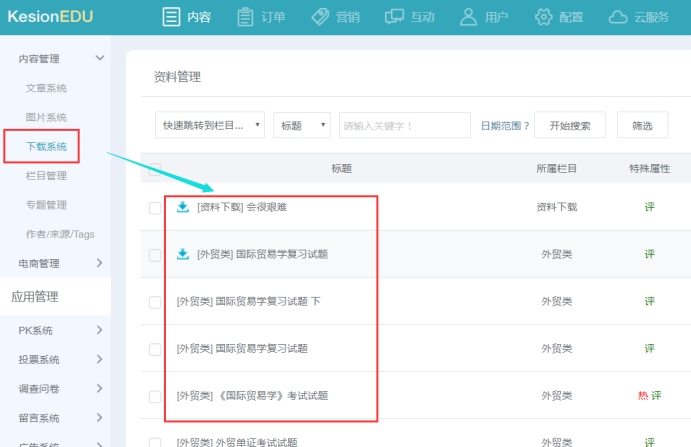Click 资料下载 in the 所属栏目 column
Viewport: 691px width, 447px height.
click(x=557, y=207)
